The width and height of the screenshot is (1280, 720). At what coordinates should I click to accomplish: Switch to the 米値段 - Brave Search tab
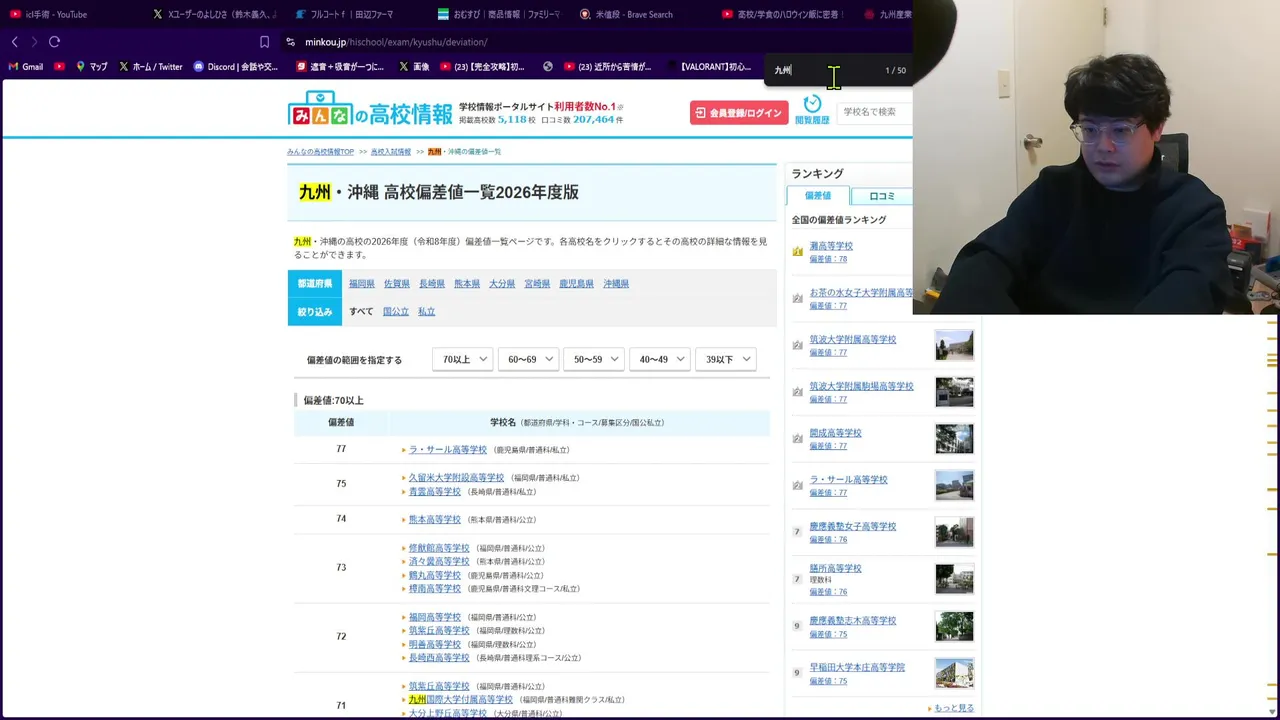pyautogui.click(x=626, y=14)
